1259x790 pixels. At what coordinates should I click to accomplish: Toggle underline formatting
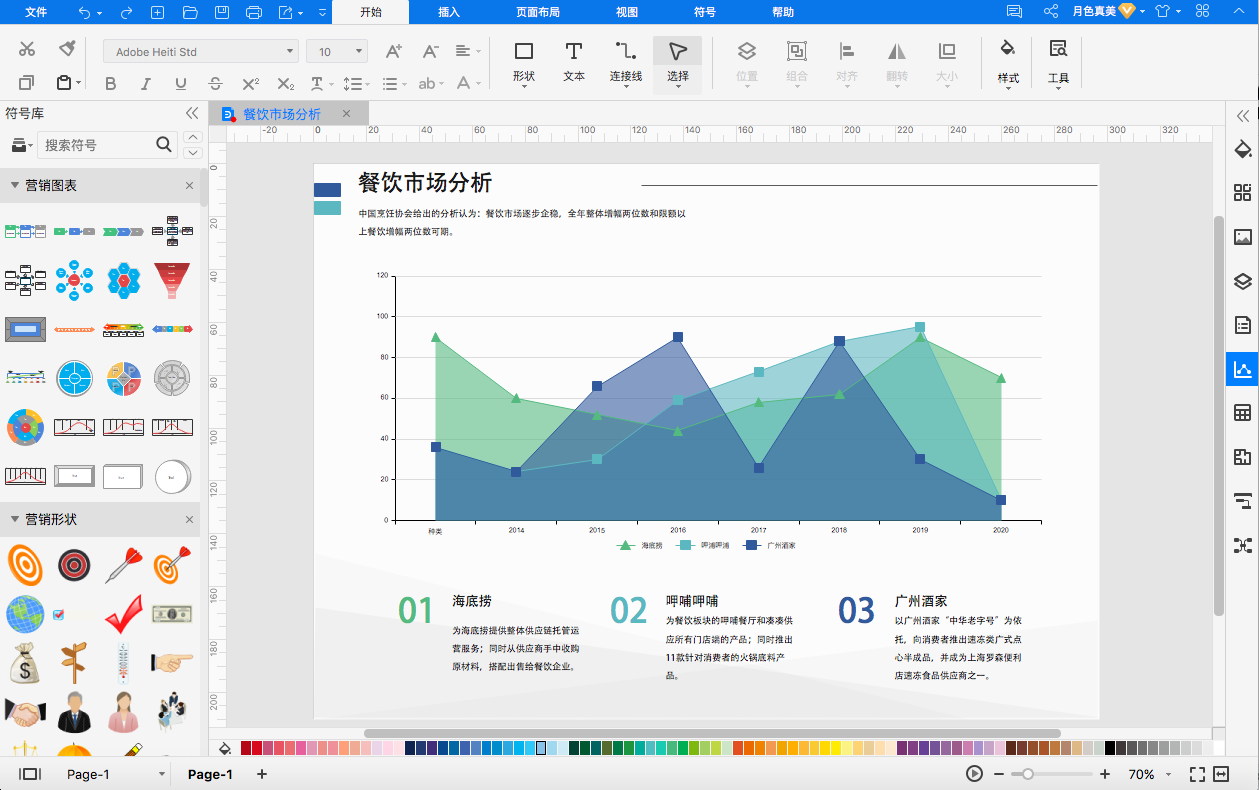pos(180,84)
